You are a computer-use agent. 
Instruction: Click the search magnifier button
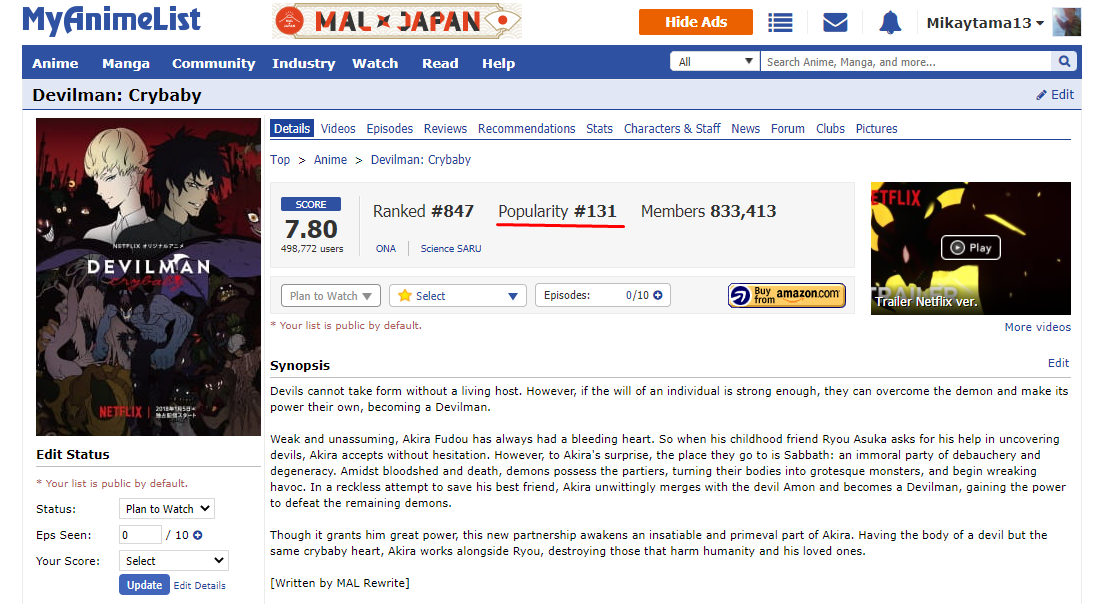(1065, 62)
